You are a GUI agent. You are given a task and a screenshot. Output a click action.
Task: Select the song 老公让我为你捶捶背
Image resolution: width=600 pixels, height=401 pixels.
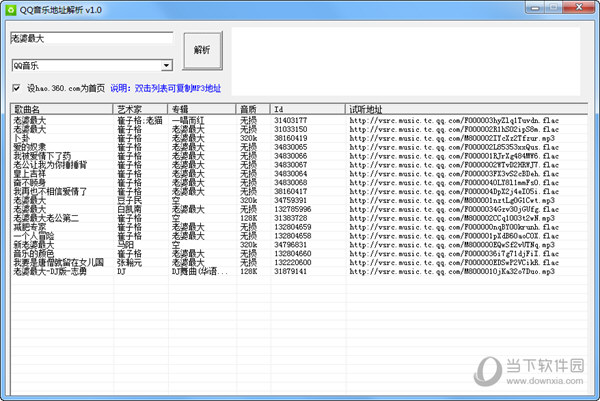[50, 165]
